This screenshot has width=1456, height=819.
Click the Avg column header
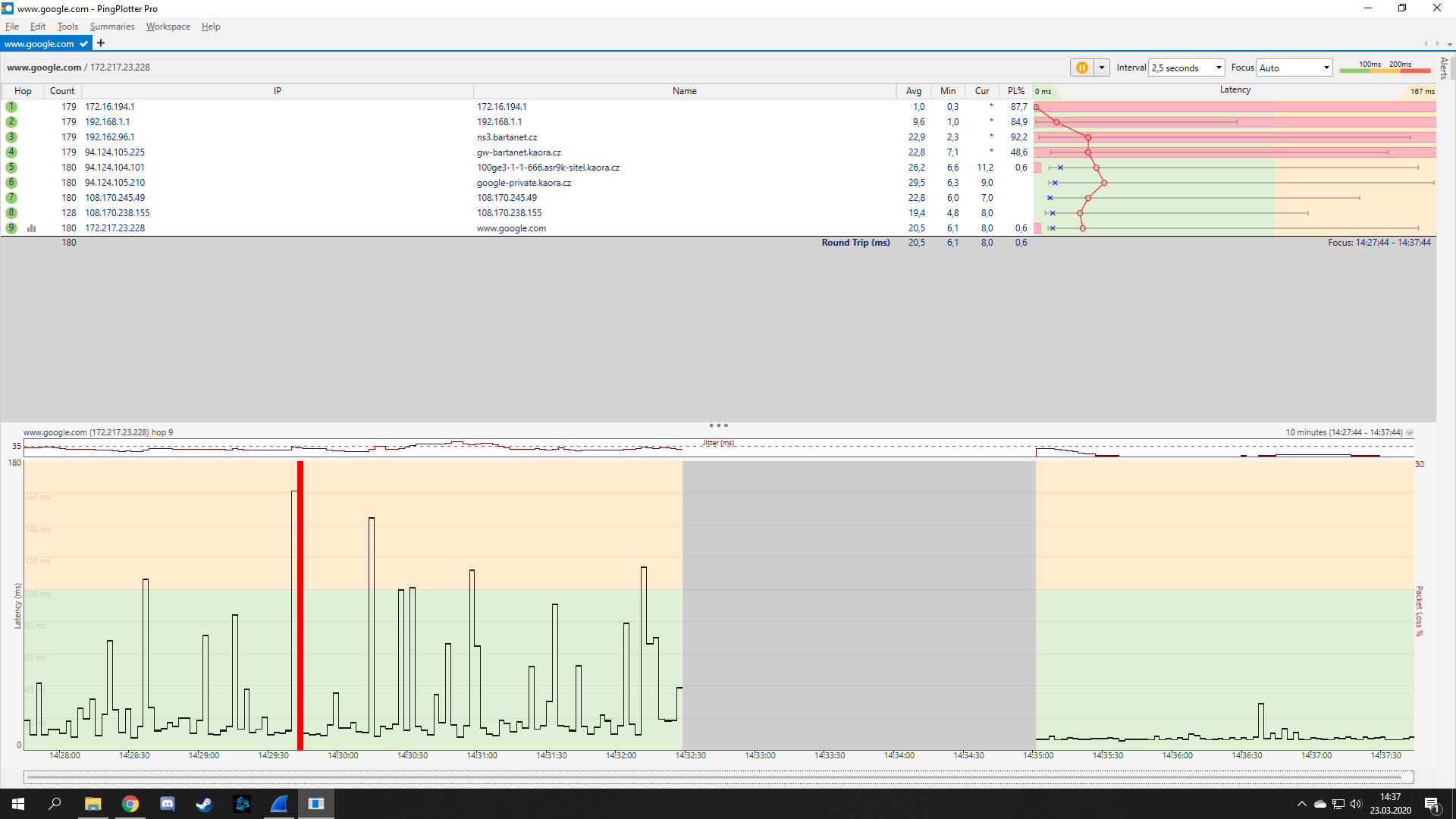[913, 91]
